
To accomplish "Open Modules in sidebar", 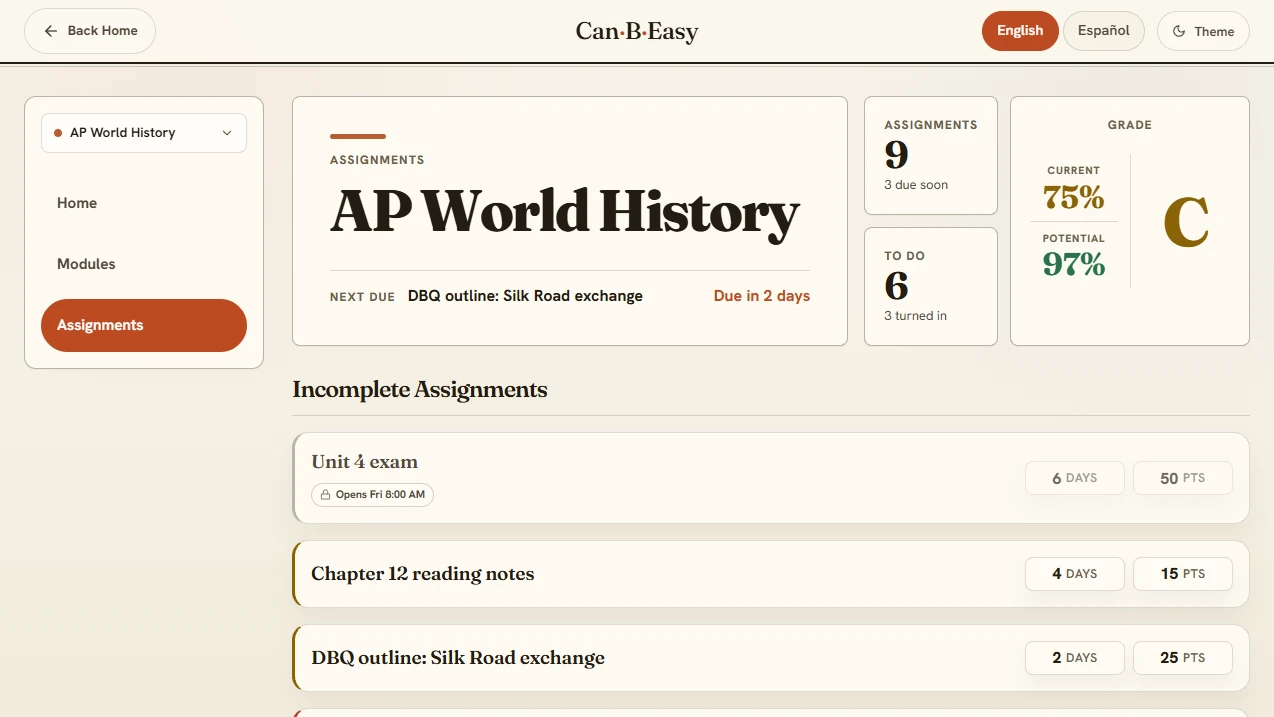I will [x=144, y=264].
